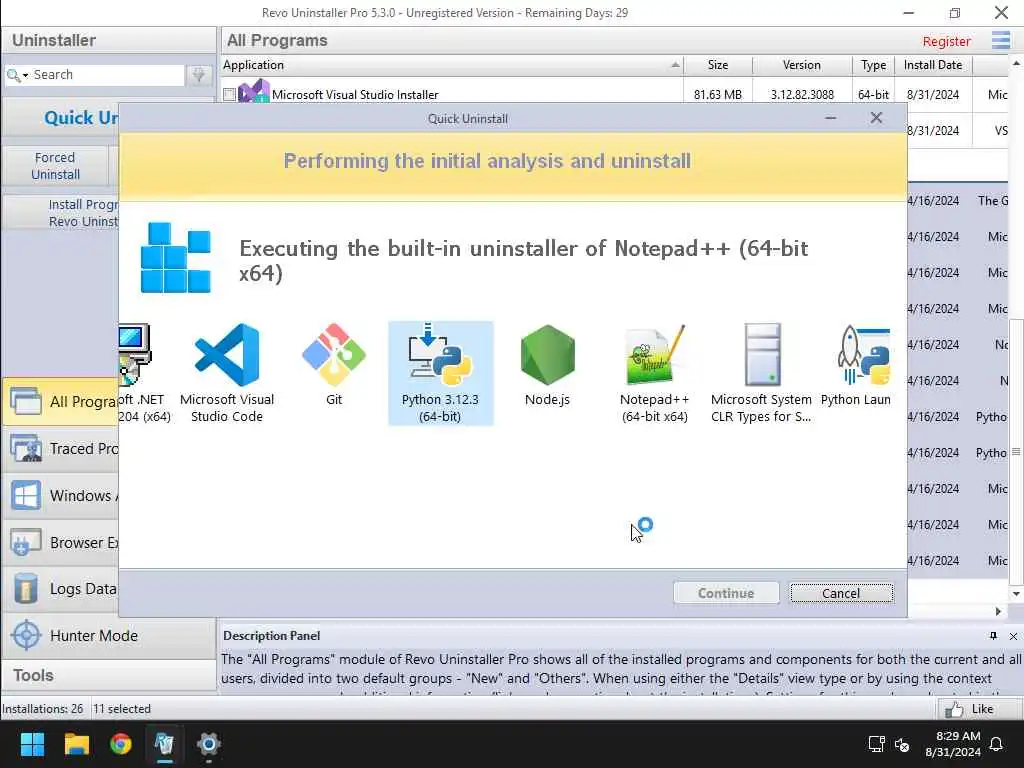Image resolution: width=1024 pixels, height=768 pixels.
Task: Click Revo Uninstaller taskbar icon
Action: (165, 744)
